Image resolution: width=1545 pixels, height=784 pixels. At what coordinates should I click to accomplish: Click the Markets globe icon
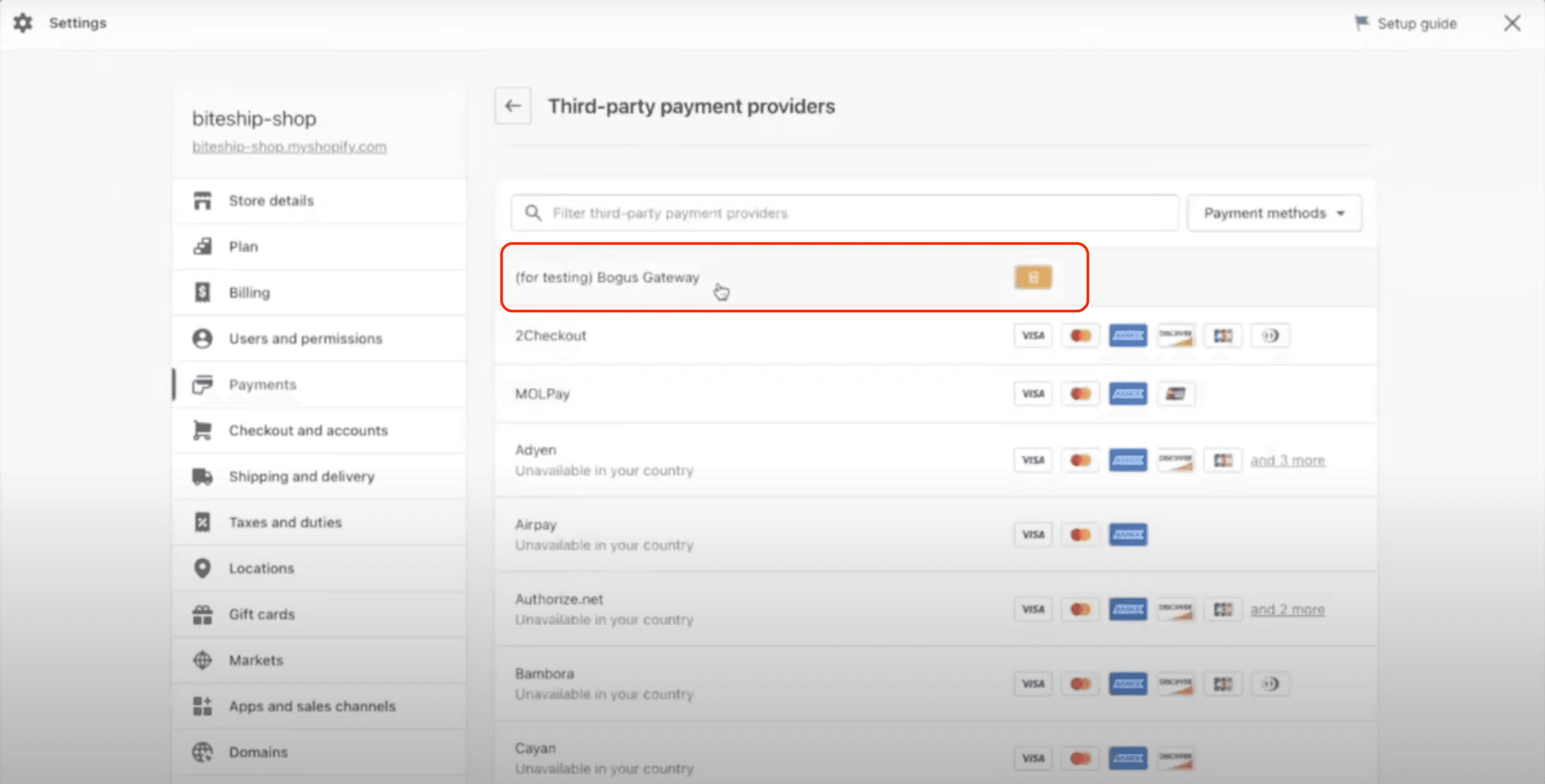click(203, 660)
